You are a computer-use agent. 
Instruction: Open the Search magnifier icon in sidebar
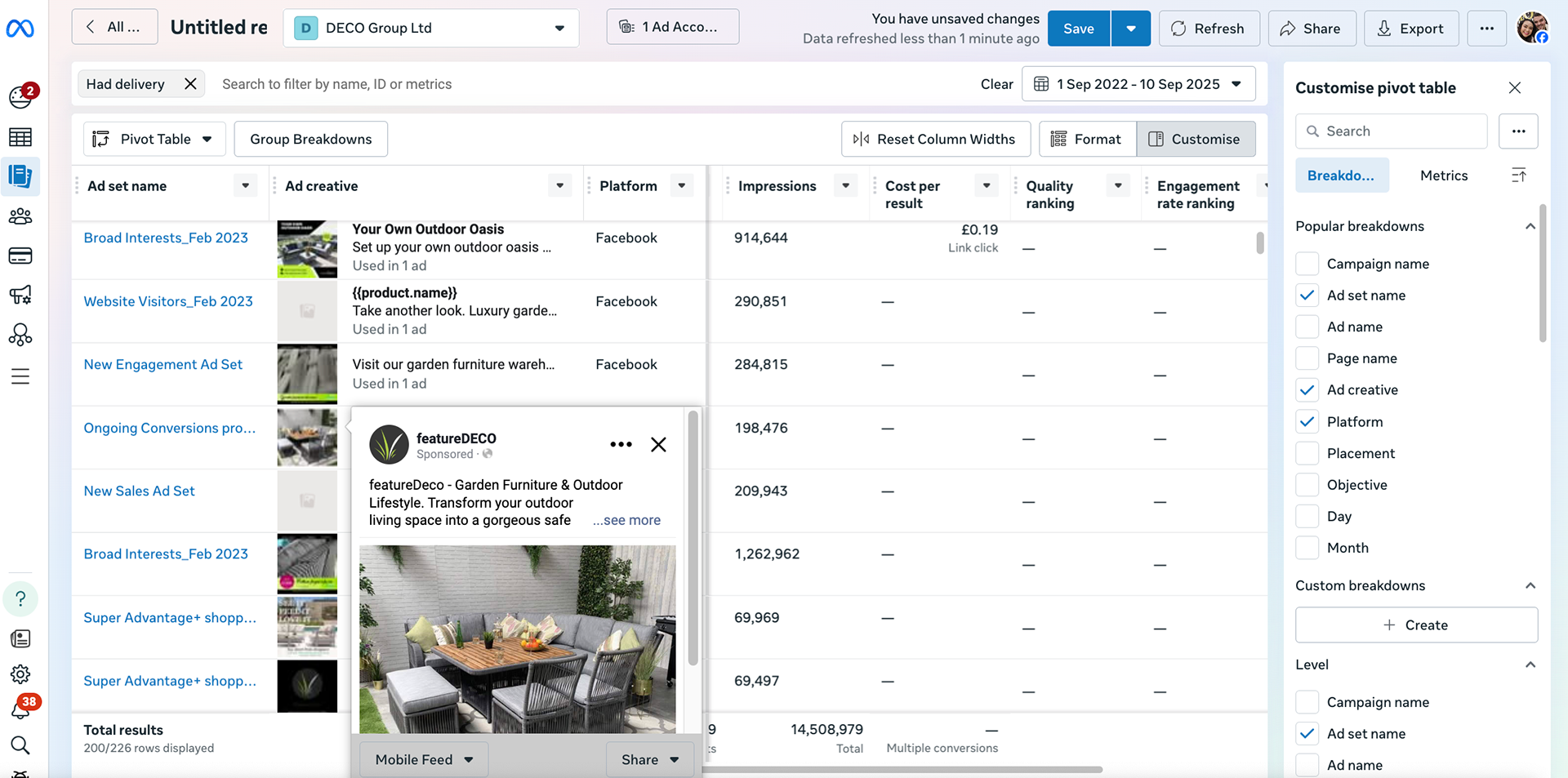[20, 745]
